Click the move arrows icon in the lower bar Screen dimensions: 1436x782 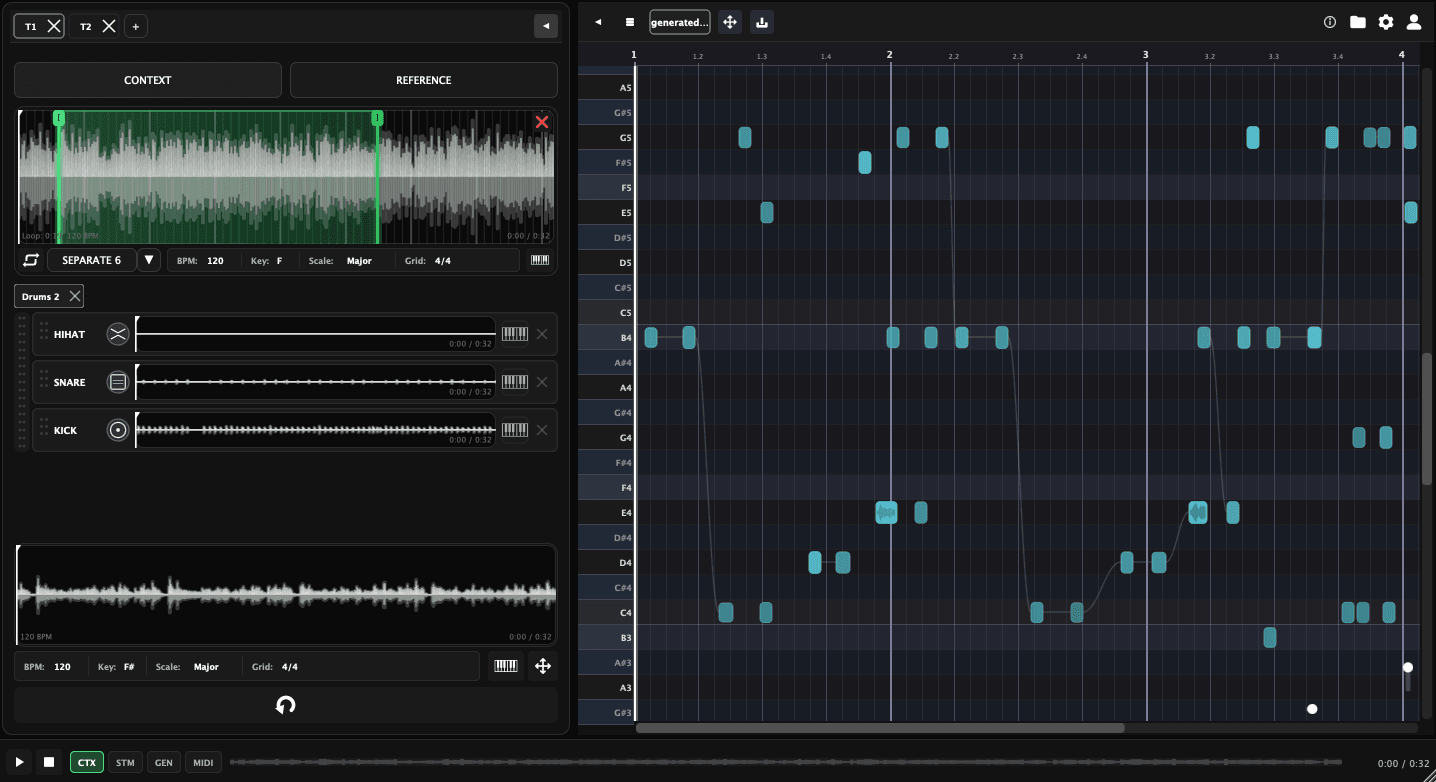click(x=543, y=666)
